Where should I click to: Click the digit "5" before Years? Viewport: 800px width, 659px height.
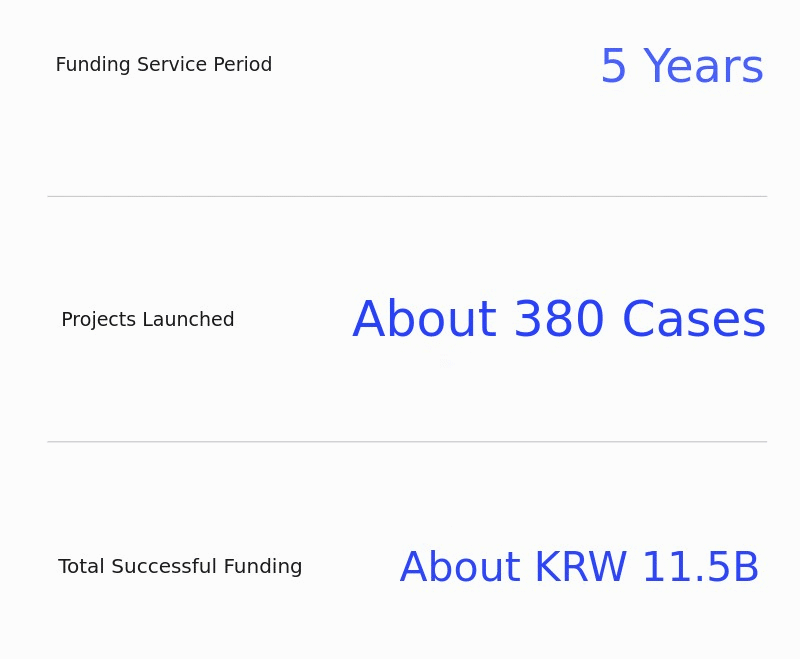tap(613, 68)
